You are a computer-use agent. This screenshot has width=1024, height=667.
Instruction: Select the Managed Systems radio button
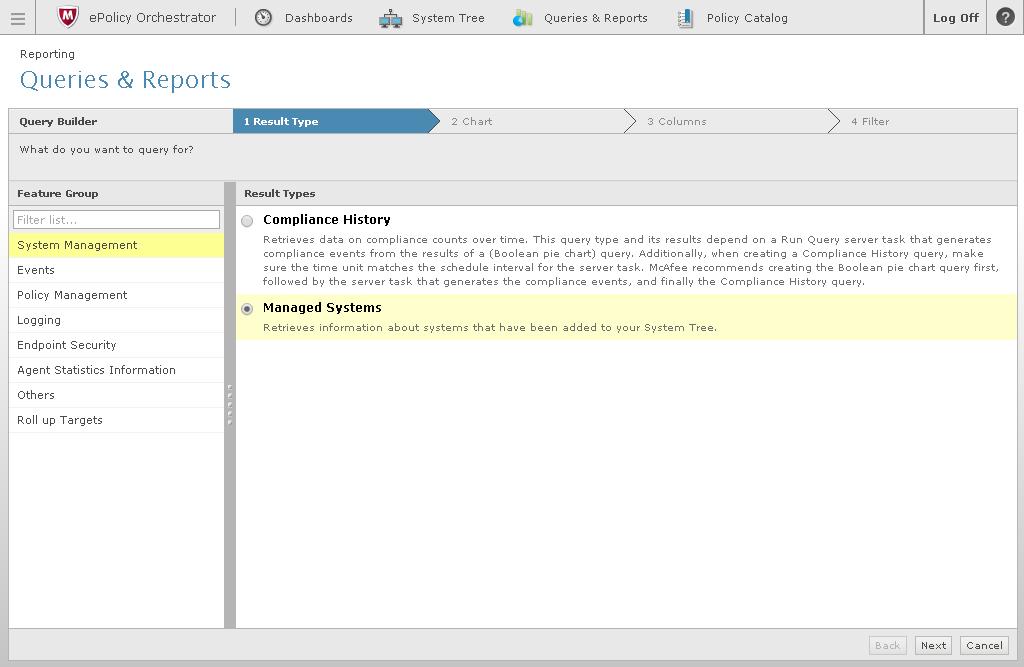pyautogui.click(x=247, y=309)
